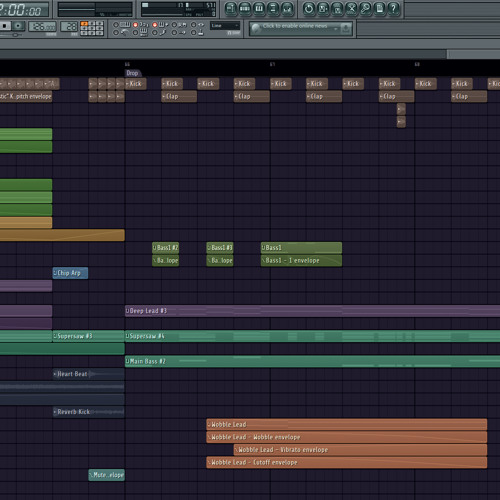The height and width of the screenshot is (500, 500).
Task: Toggle the 3-2-1 recording countdown
Action: point(141,25)
